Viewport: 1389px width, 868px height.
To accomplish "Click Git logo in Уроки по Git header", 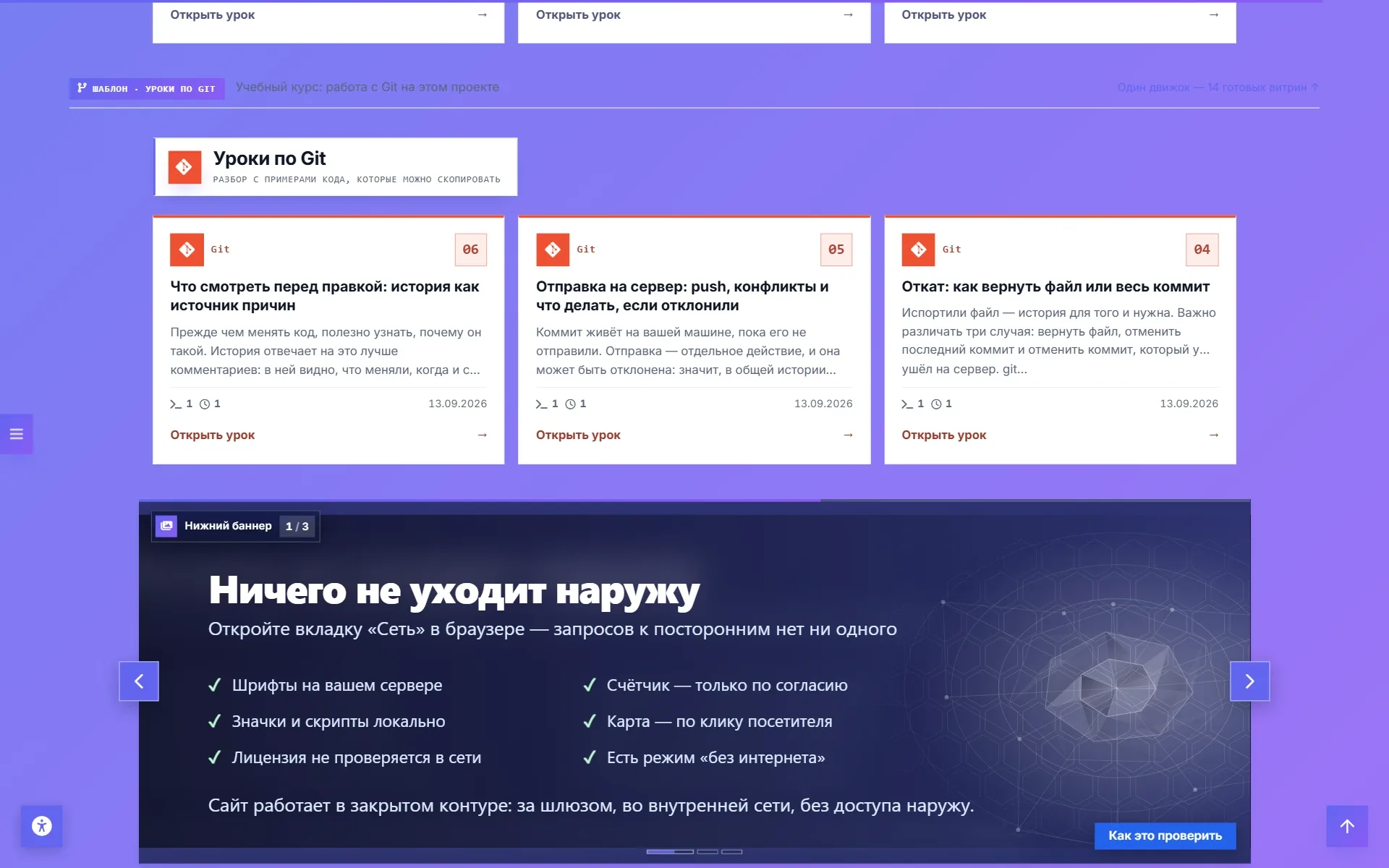I will coord(184,167).
